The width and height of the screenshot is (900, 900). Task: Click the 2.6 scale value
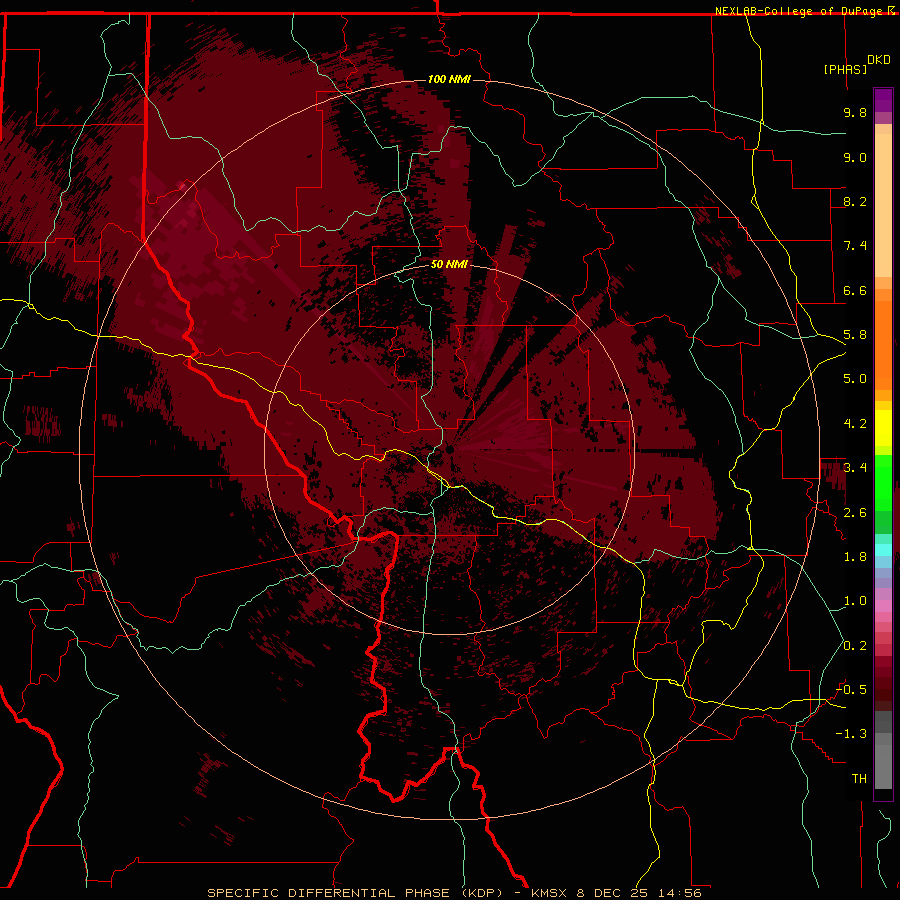coord(855,513)
